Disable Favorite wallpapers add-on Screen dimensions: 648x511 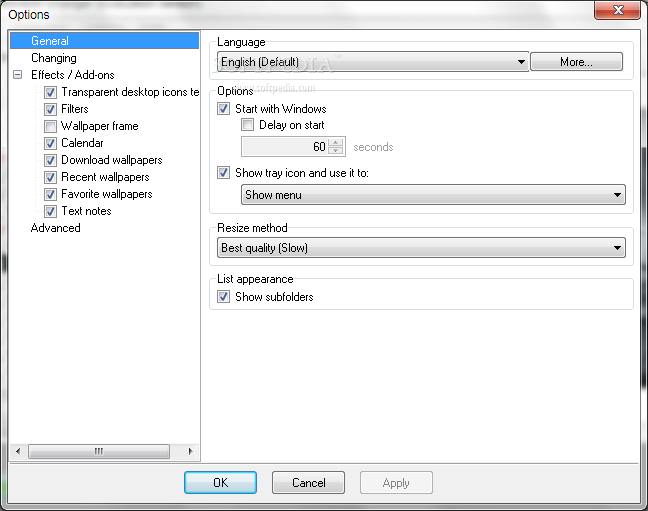(x=50, y=194)
